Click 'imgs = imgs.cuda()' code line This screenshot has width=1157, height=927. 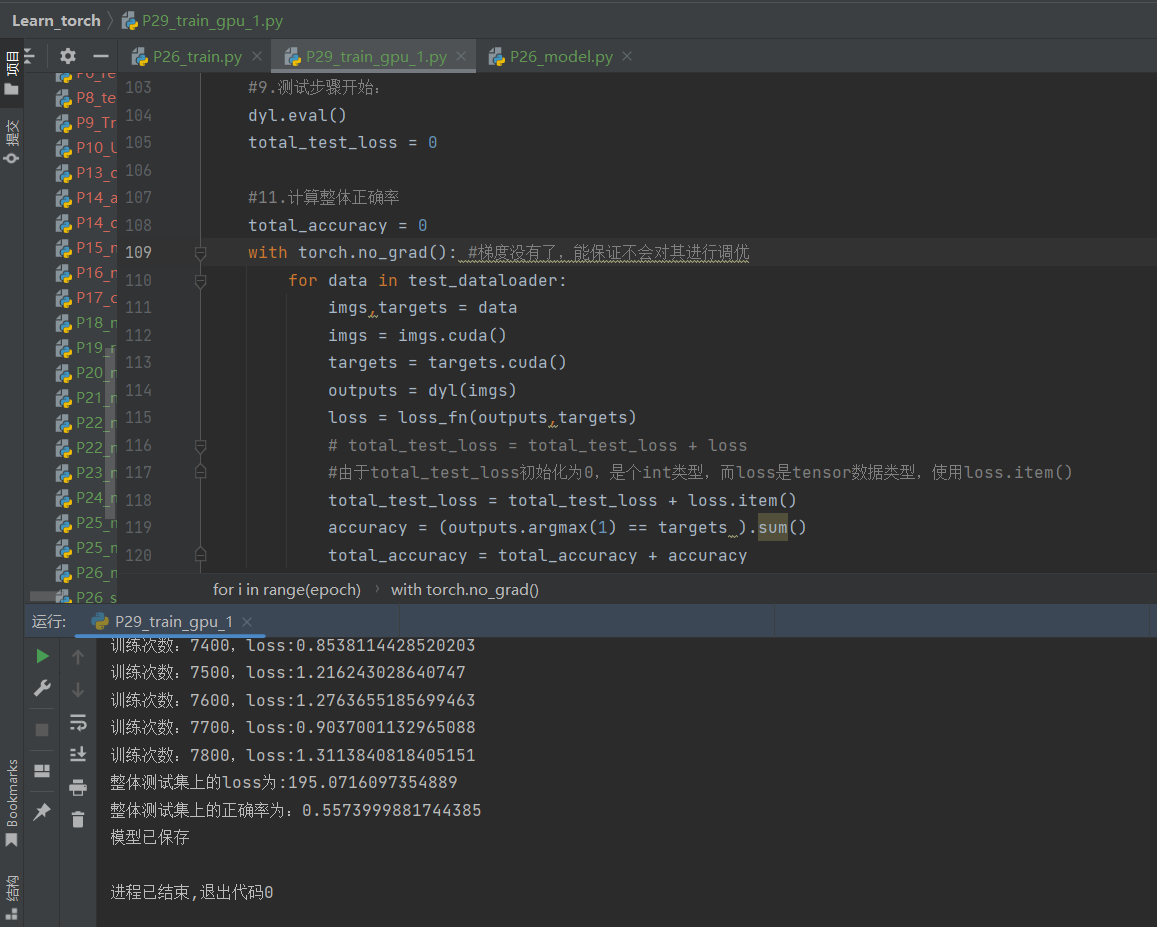418,335
